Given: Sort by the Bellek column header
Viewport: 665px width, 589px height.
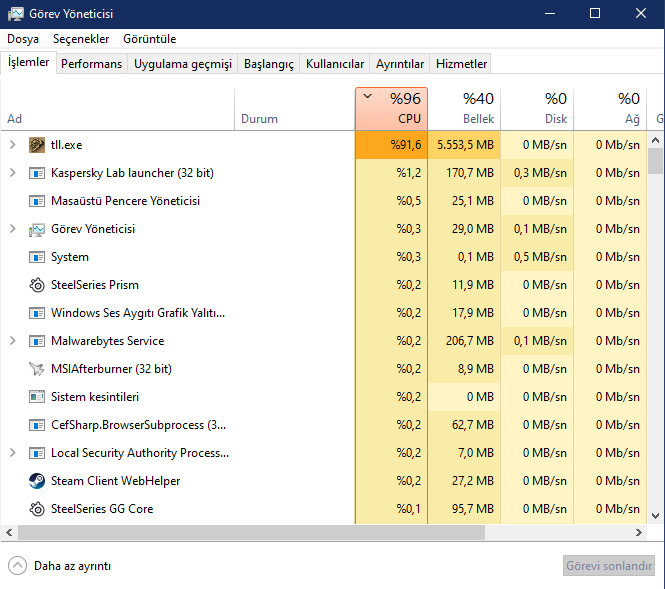Looking at the screenshot, I should coord(464,110).
